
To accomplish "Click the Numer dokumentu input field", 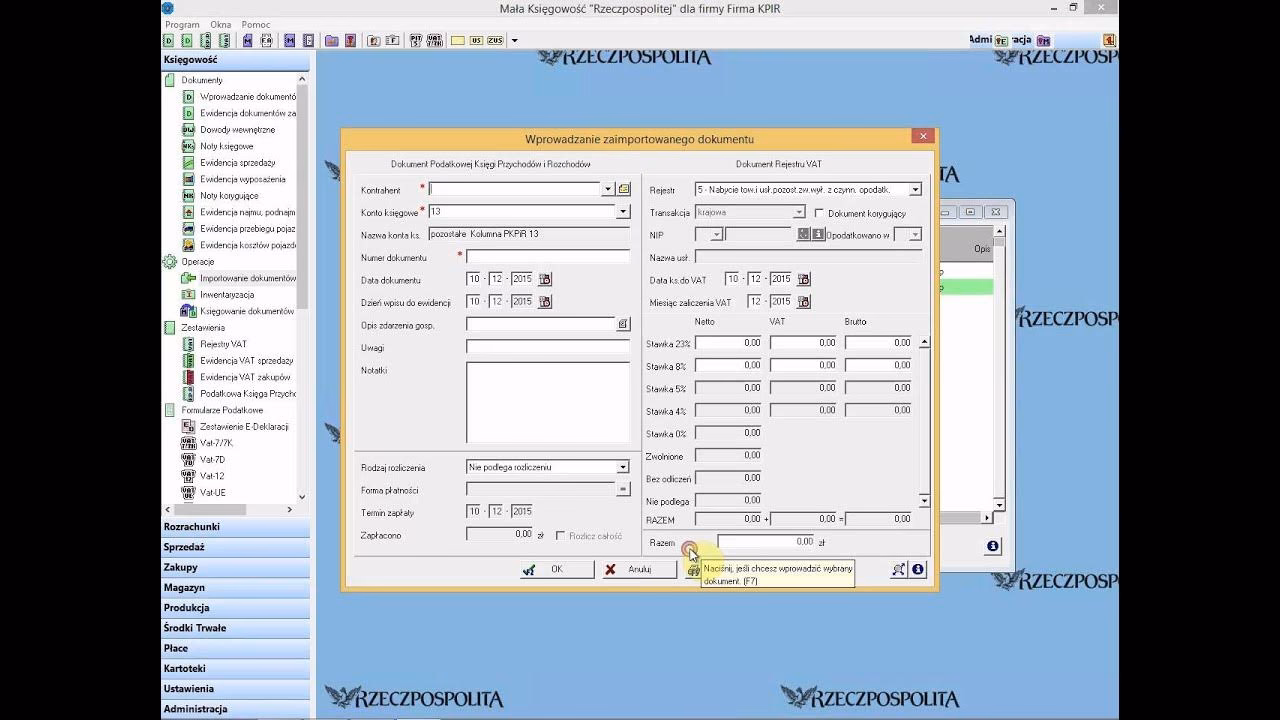I will click(x=547, y=257).
